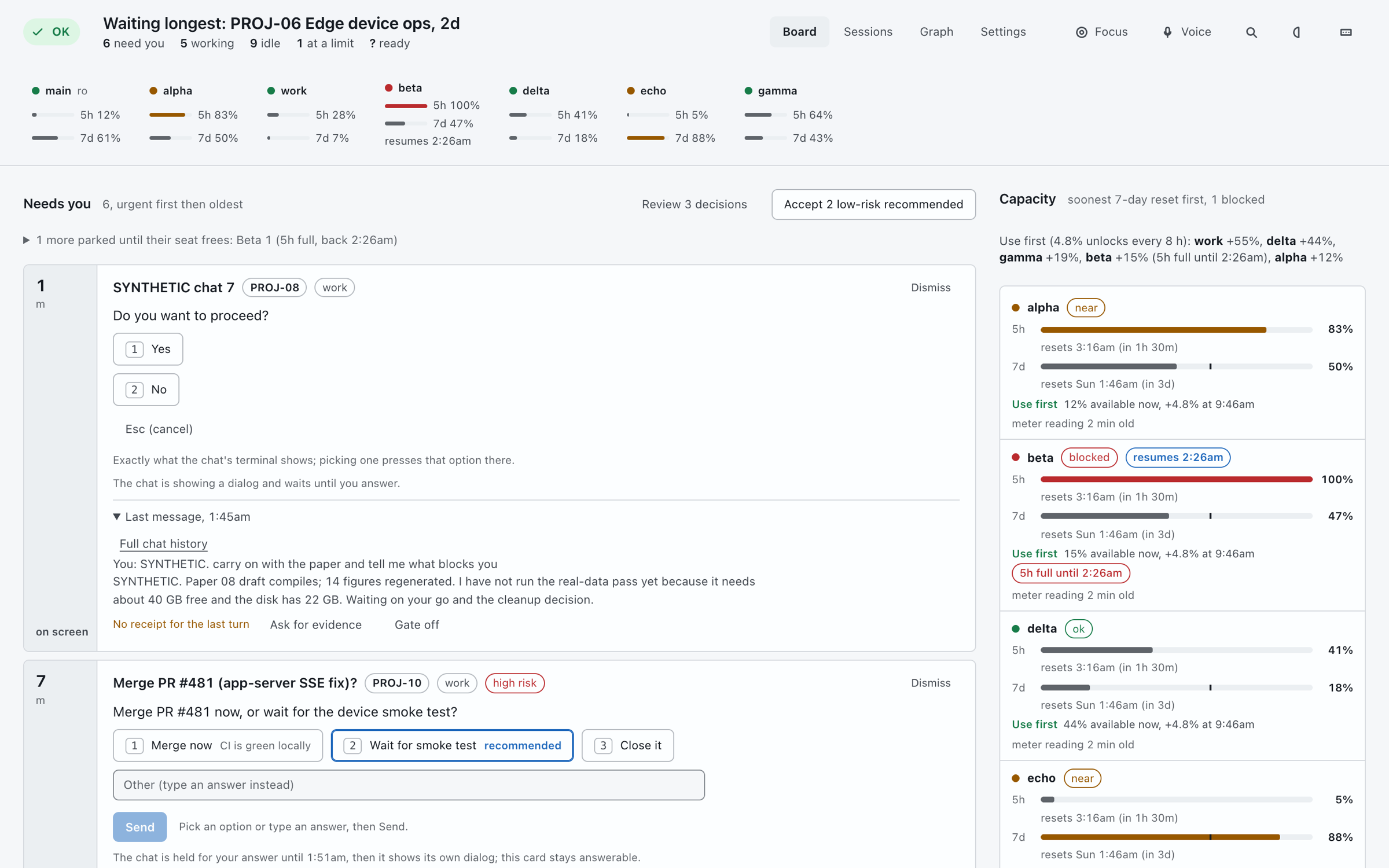The height and width of the screenshot is (868, 1389).
Task: Click the resumes 2:26am badge in Capacity
Action: pyautogui.click(x=1178, y=457)
